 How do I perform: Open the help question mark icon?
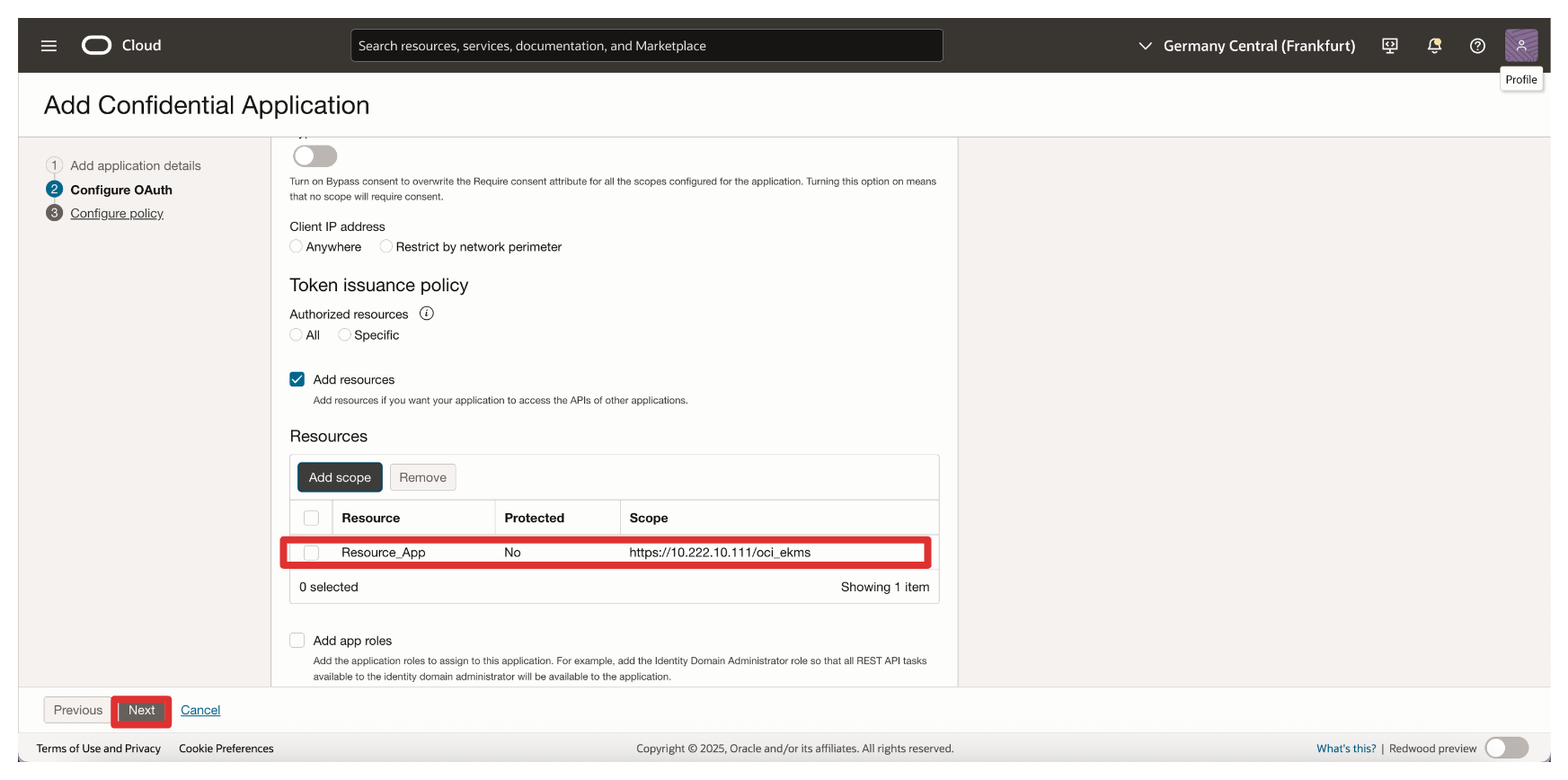tap(1477, 46)
